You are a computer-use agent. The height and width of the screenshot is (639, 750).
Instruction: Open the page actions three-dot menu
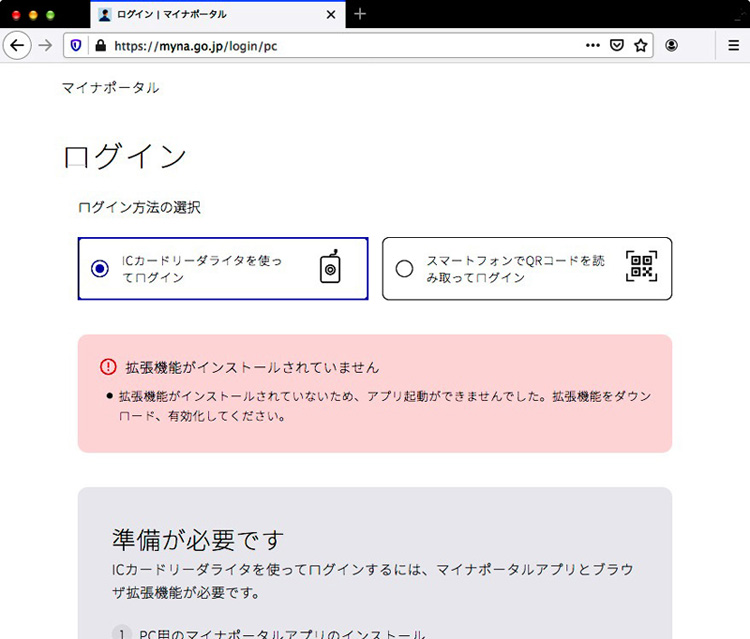593,45
